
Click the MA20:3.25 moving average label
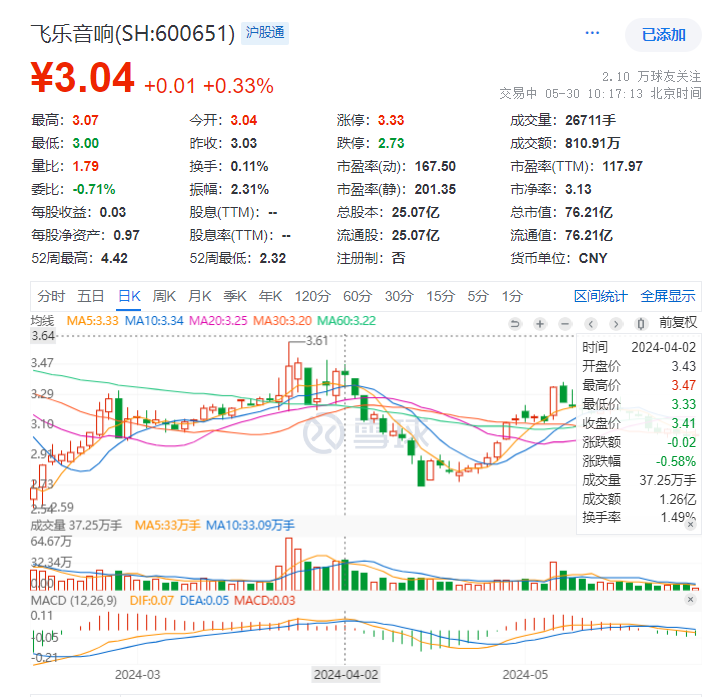[x=218, y=321]
